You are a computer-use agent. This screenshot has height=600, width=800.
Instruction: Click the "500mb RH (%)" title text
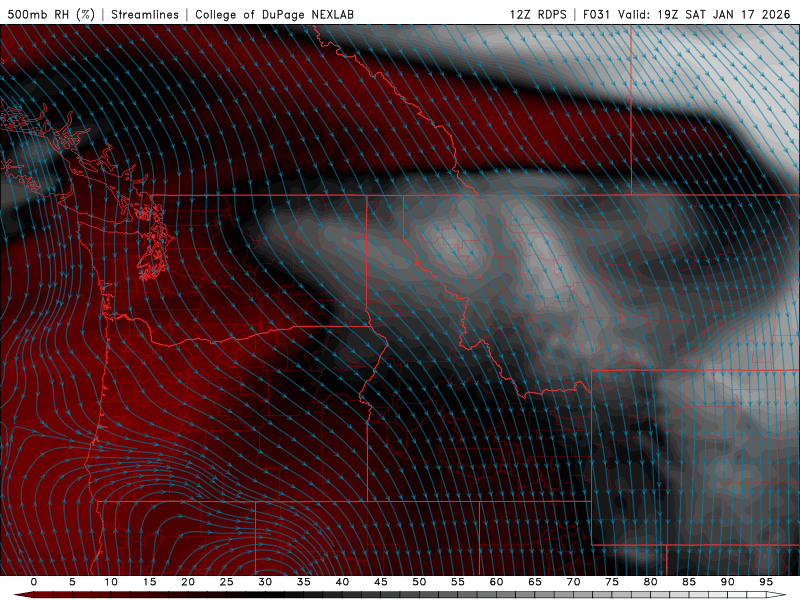51,14
